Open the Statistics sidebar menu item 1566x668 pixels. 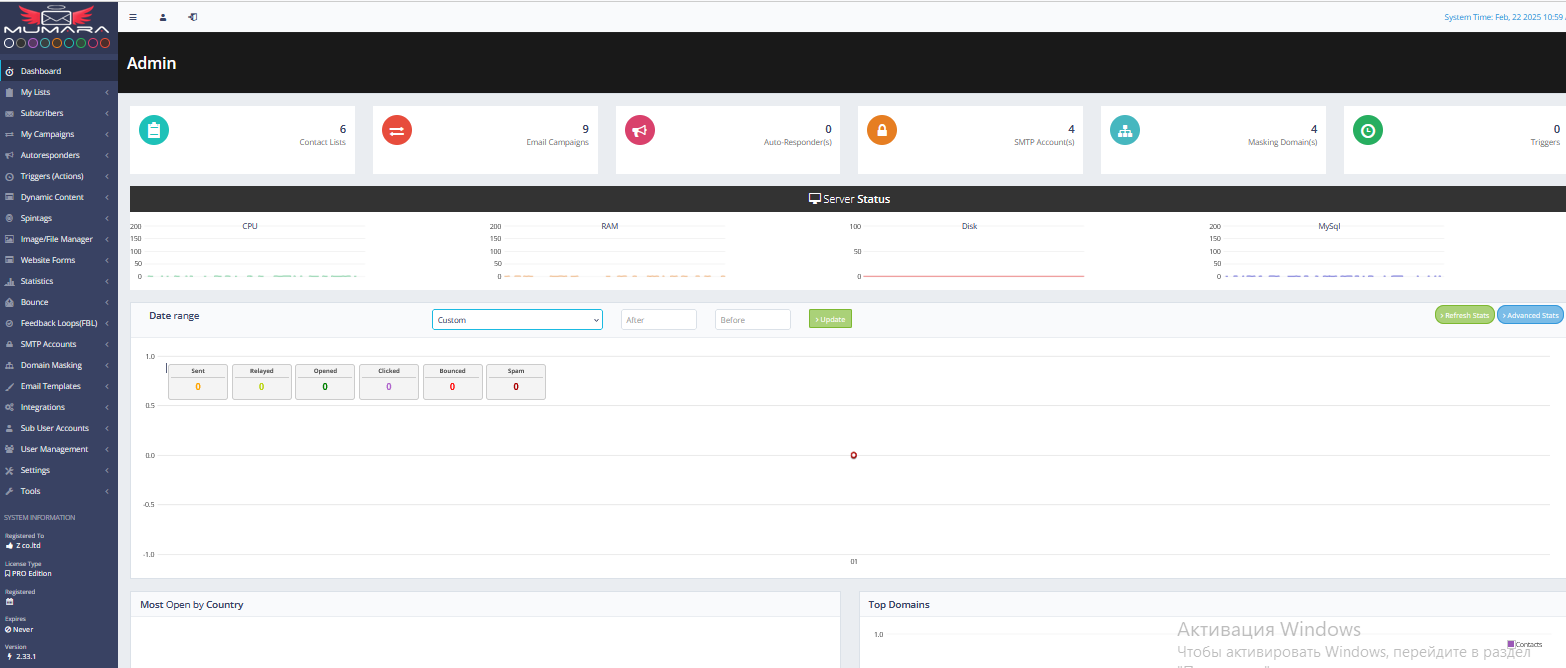coord(37,281)
